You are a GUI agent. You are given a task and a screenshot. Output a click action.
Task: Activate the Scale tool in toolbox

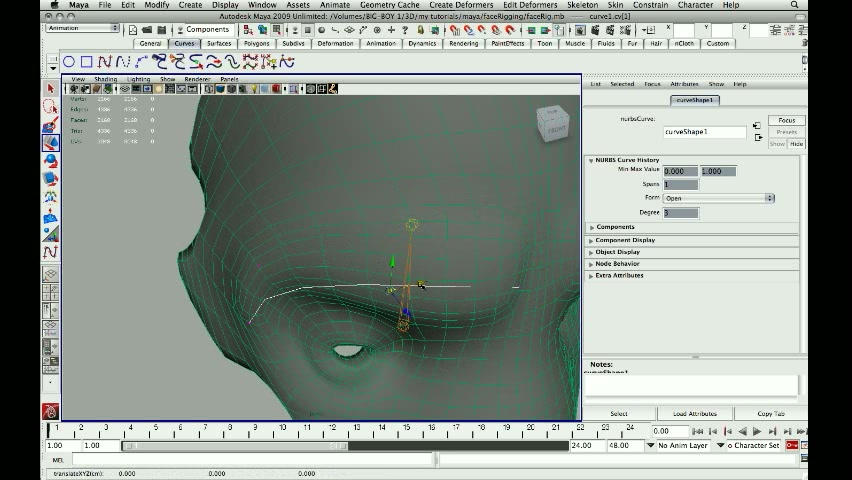51,179
